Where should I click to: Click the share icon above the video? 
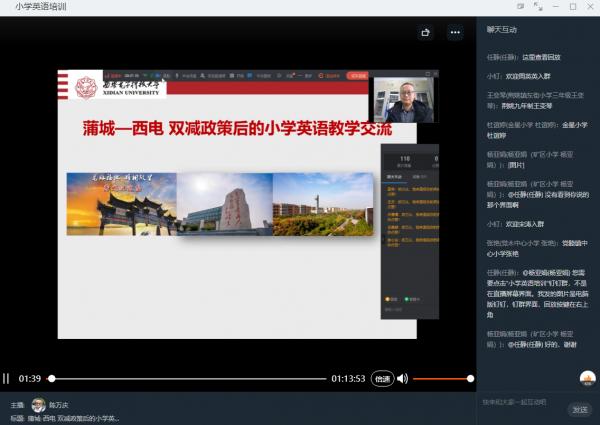coord(426,32)
